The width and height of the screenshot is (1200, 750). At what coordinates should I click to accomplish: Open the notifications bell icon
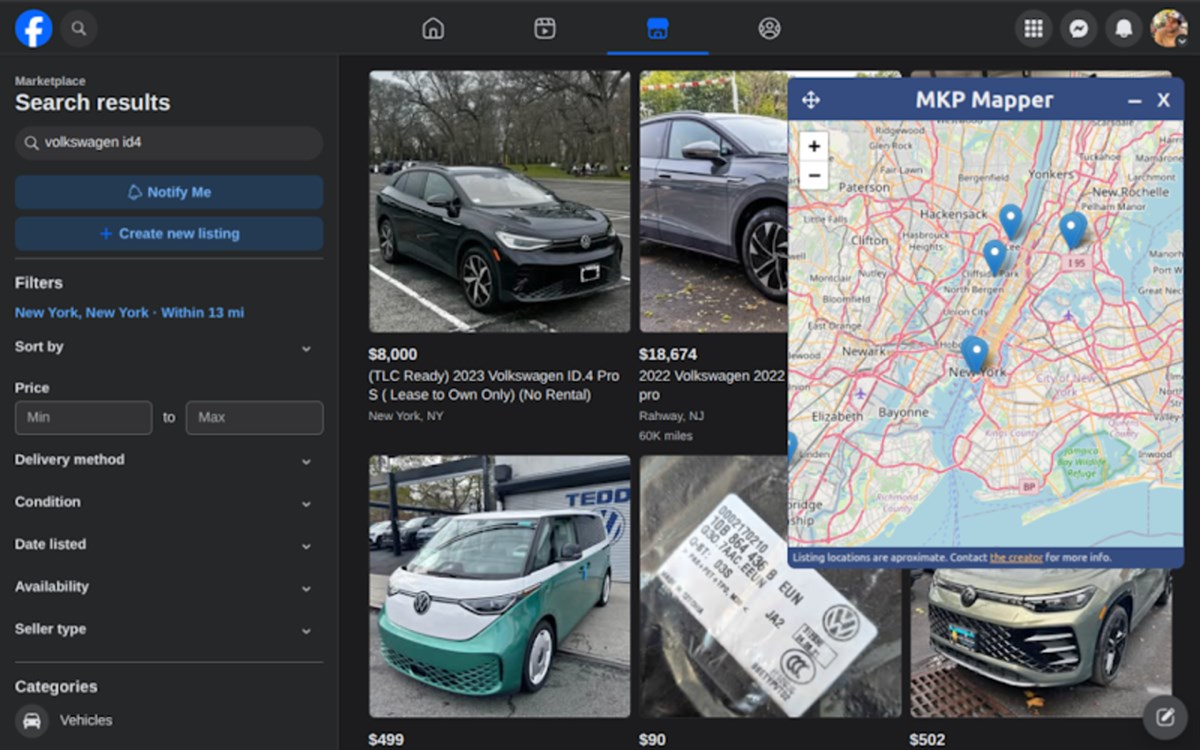(1124, 28)
